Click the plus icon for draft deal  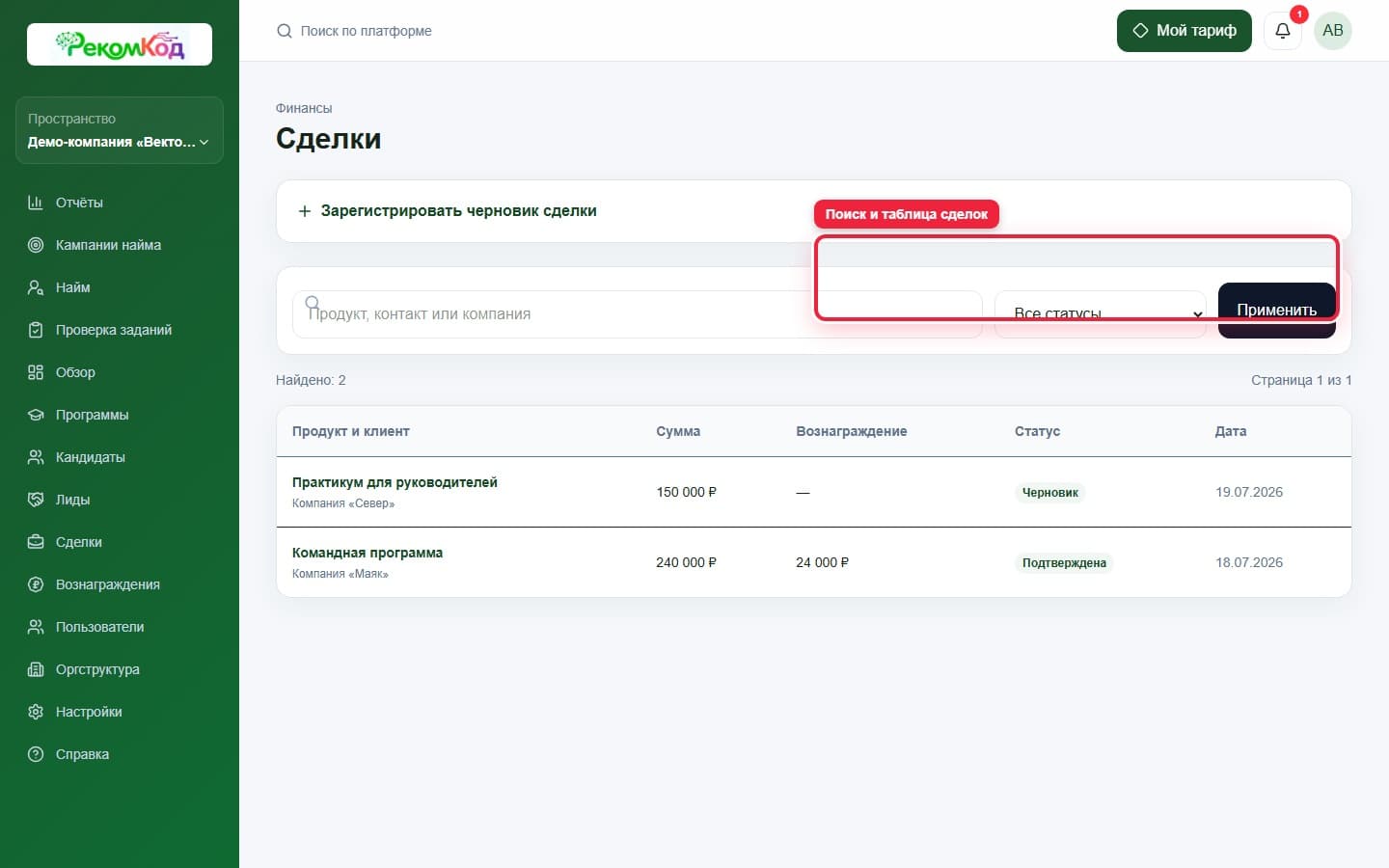(305, 211)
